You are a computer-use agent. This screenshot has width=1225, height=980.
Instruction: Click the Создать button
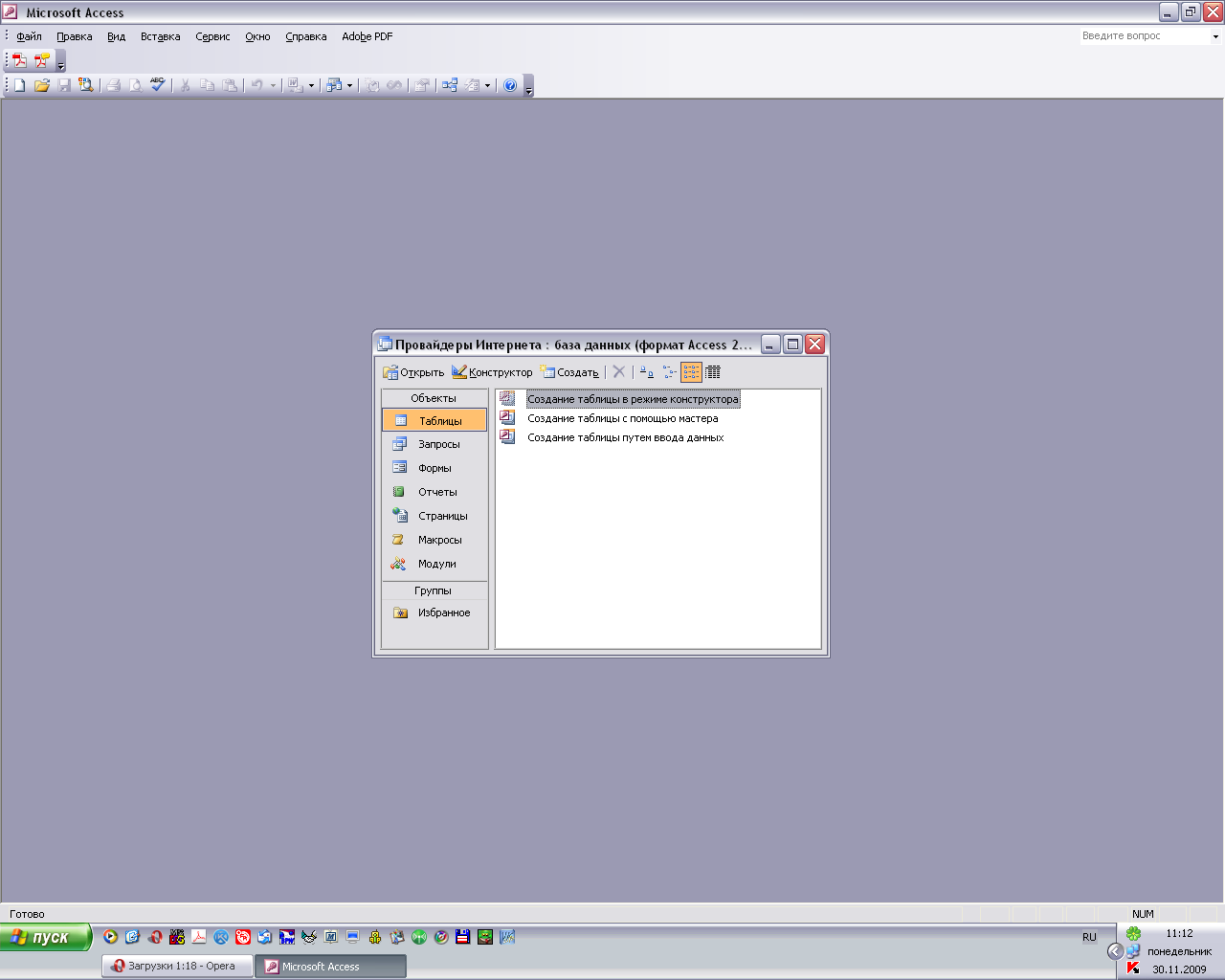569,372
